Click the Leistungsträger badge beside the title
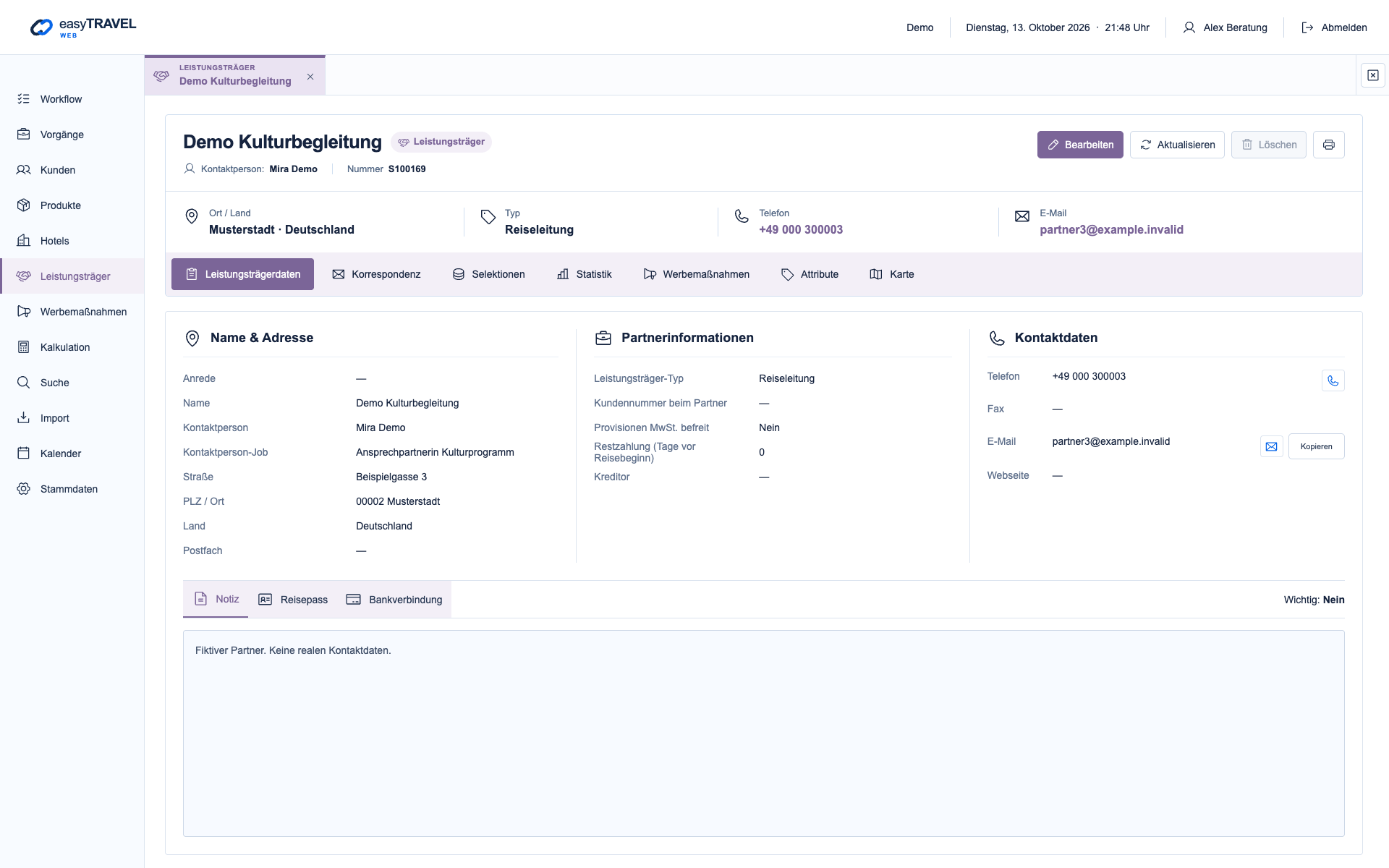The image size is (1389, 868). [441, 142]
